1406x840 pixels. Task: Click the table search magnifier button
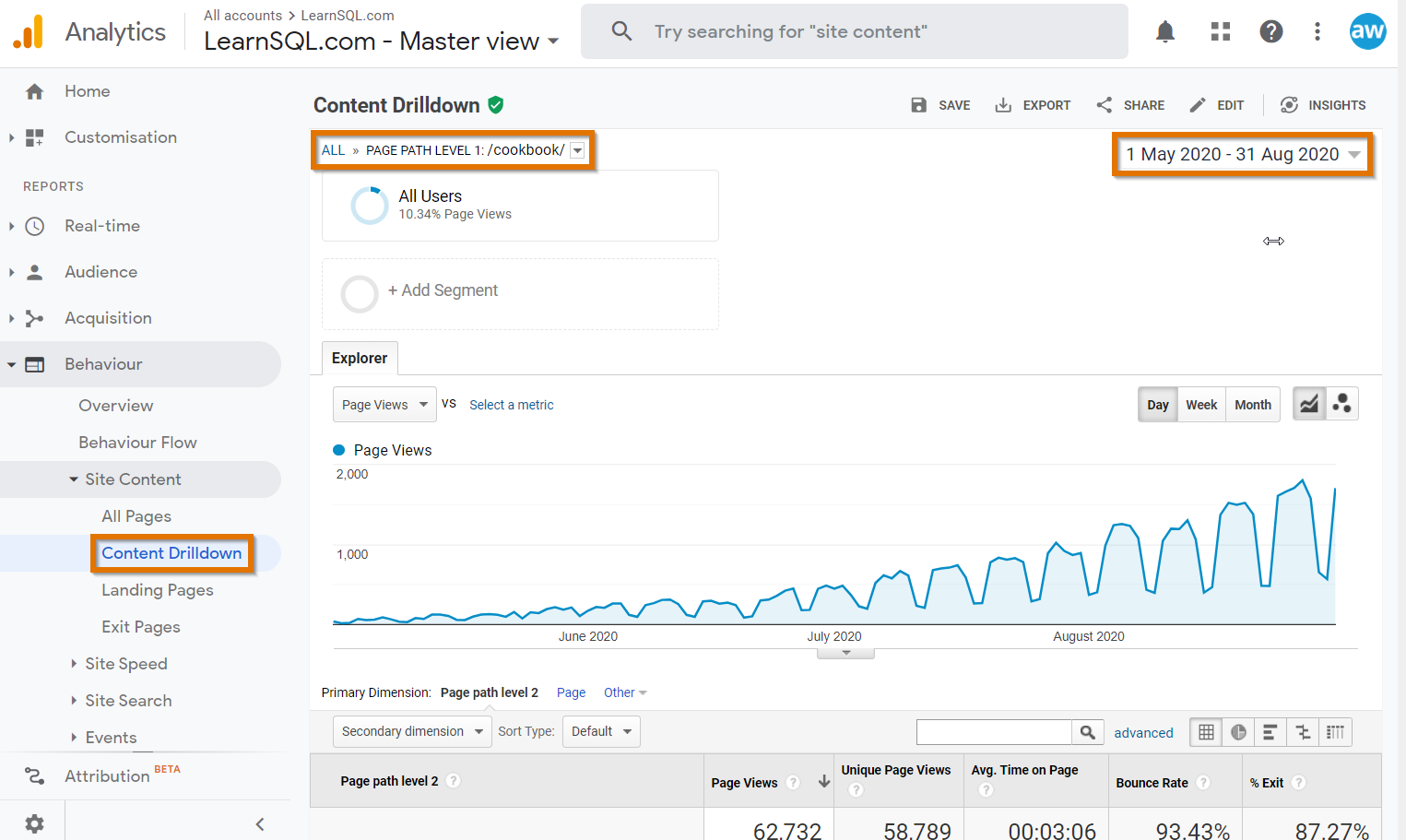click(x=1088, y=732)
